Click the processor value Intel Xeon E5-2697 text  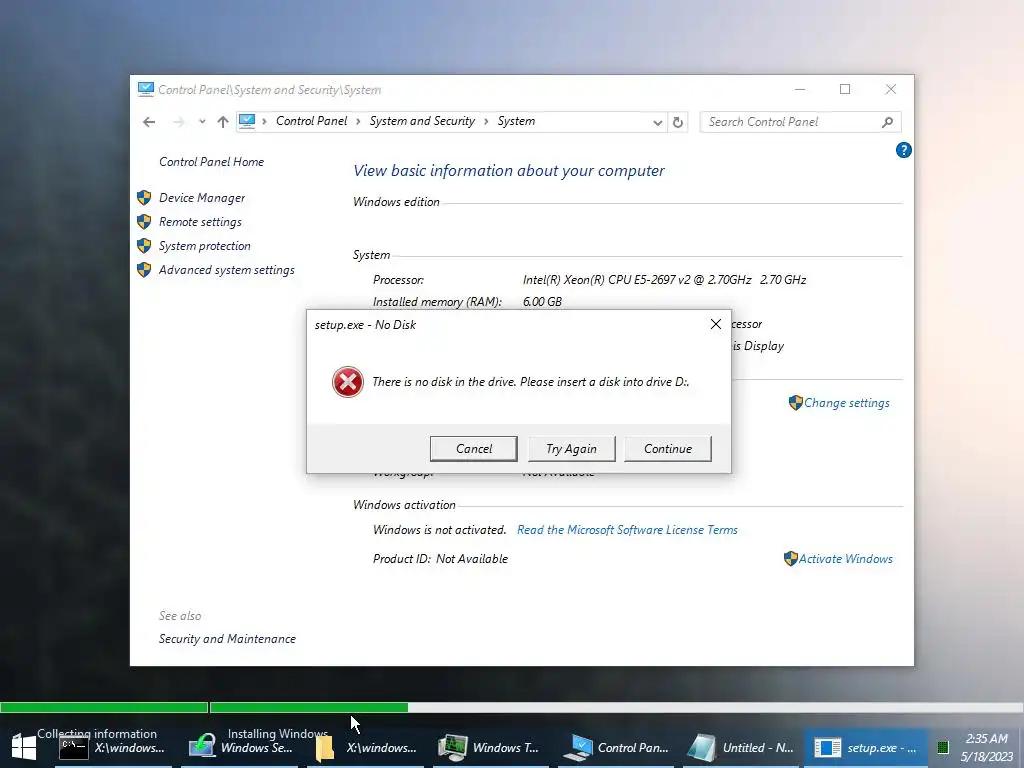[664, 280]
